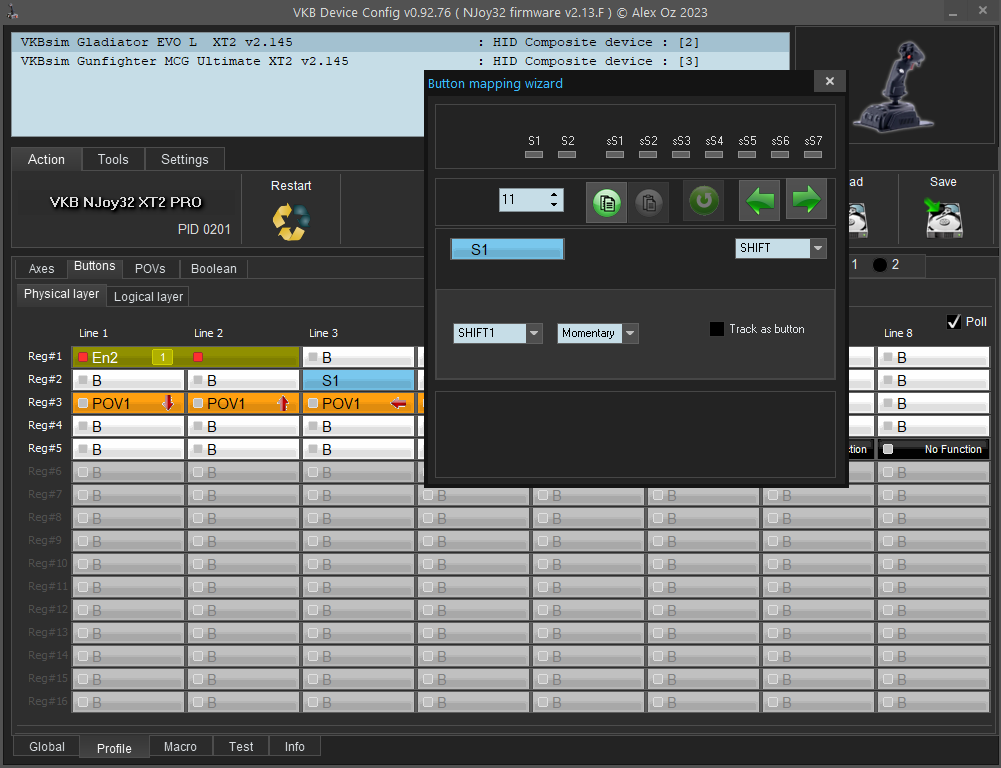This screenshot has height=768, width=1001.
Task: Click the Save hard drive icon
Action: pyautogui.click(x=943, y=217)
